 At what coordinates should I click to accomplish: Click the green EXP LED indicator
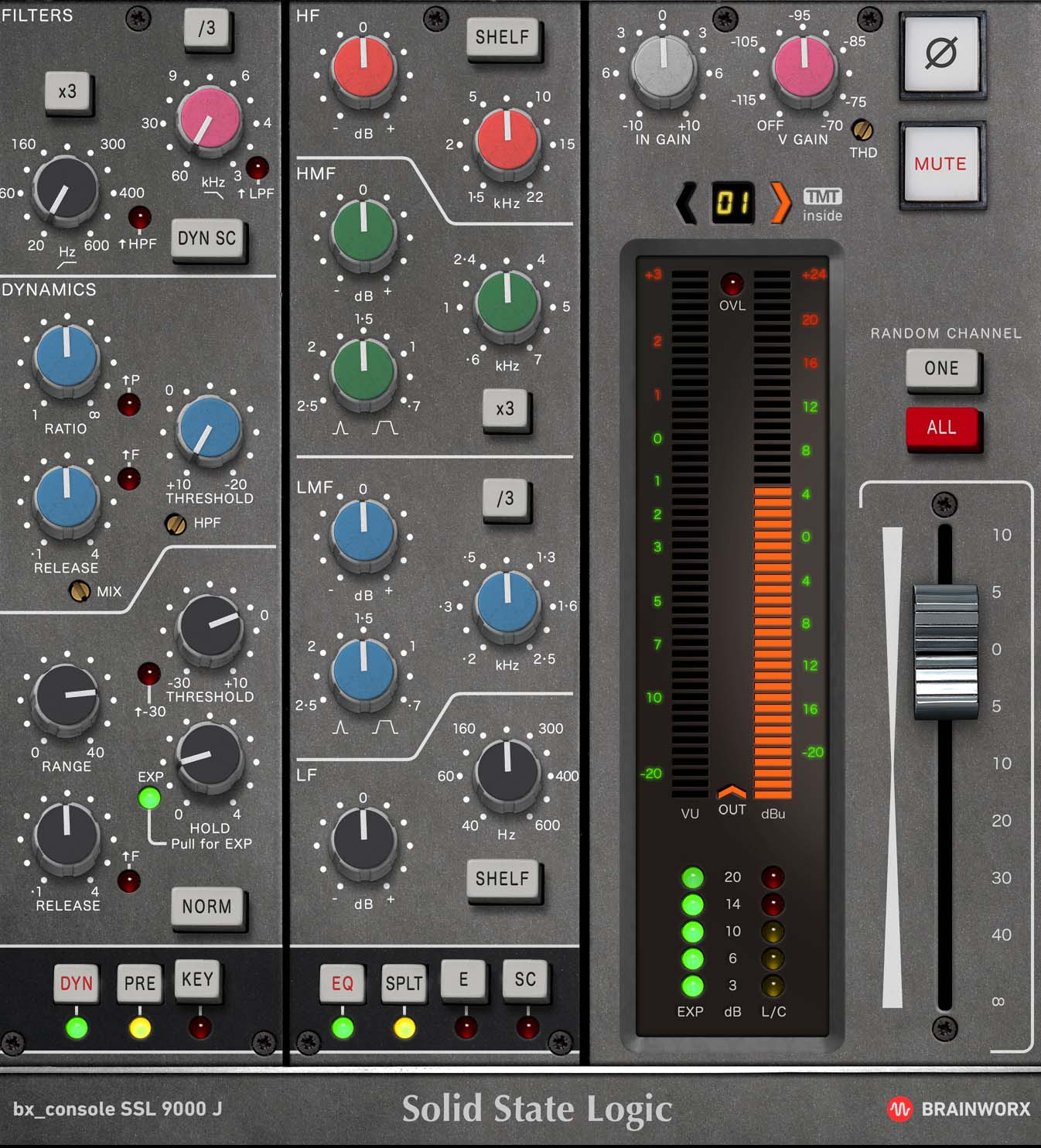[149, 798]
